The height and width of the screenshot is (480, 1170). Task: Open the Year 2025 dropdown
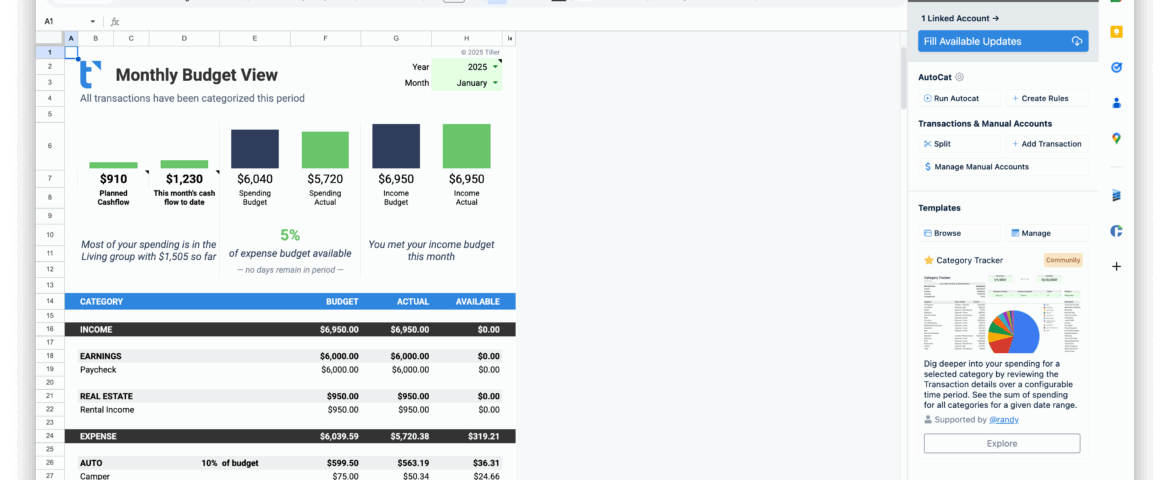click(495, 67)
